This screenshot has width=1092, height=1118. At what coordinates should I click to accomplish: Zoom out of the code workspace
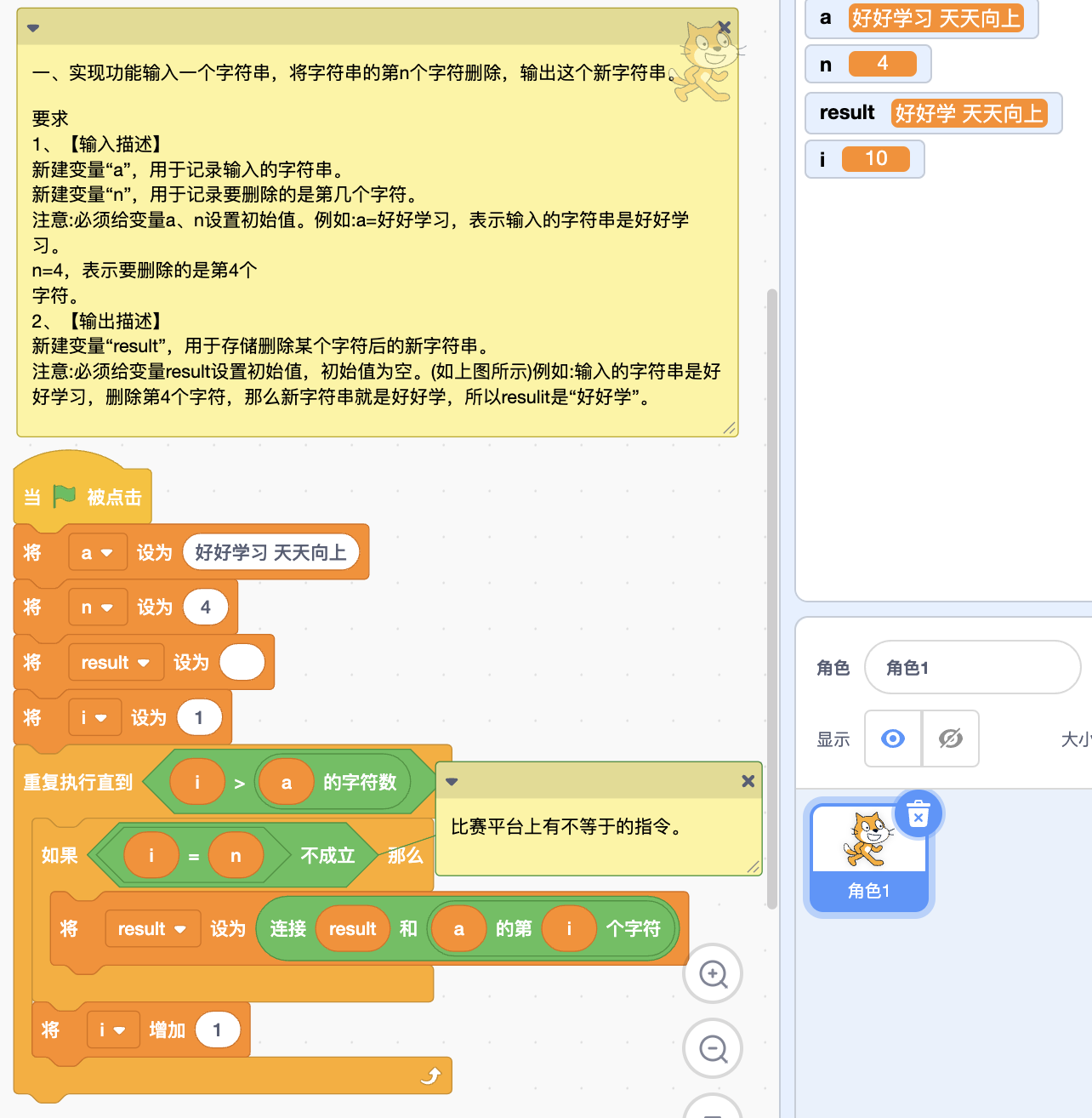pos(713,1048)
